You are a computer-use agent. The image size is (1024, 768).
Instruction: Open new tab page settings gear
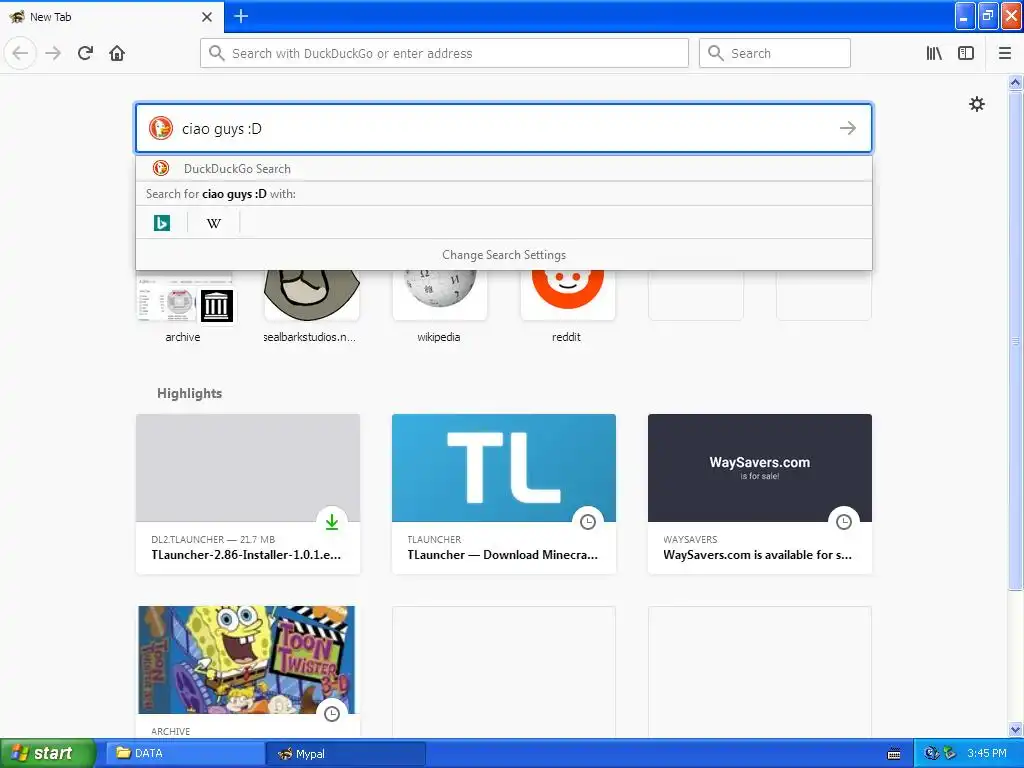point(976,104)
